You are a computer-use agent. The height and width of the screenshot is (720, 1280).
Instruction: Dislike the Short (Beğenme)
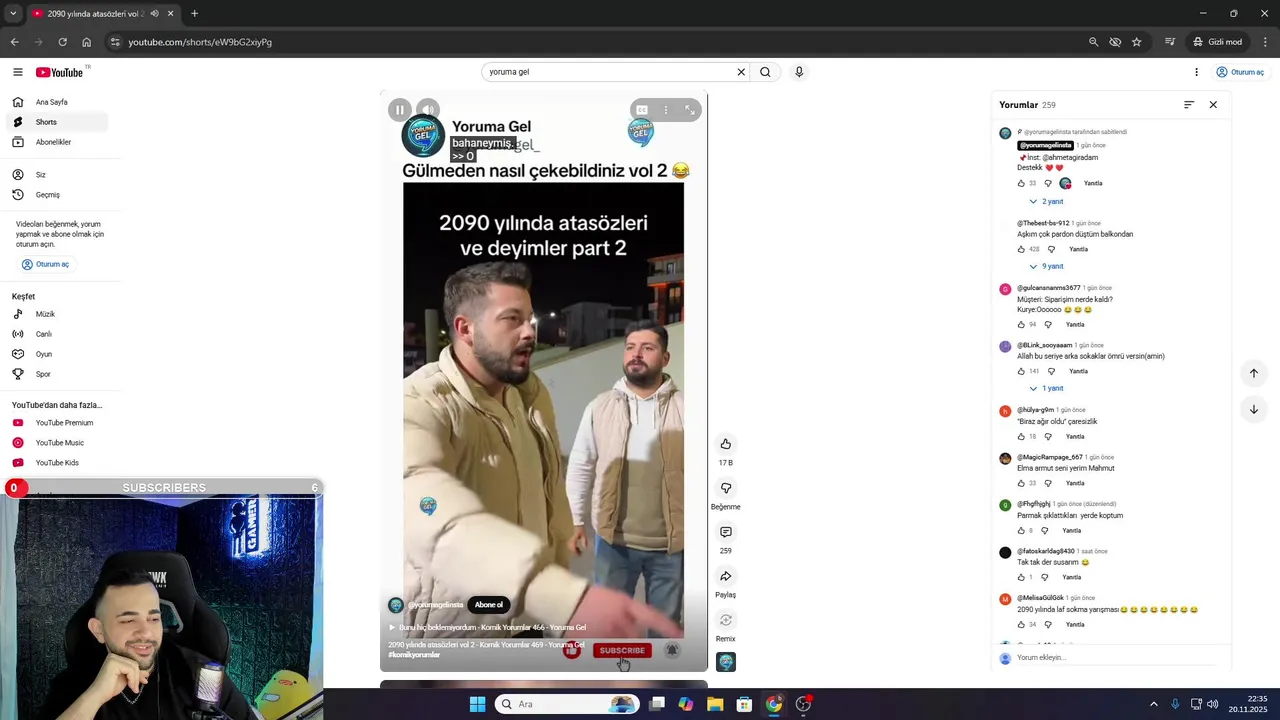pos(726,488)
